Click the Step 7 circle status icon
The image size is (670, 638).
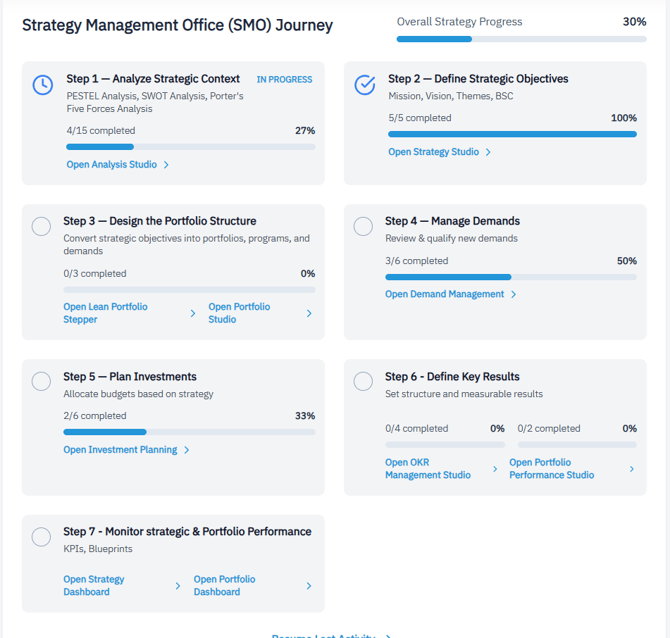pos(41,537)
